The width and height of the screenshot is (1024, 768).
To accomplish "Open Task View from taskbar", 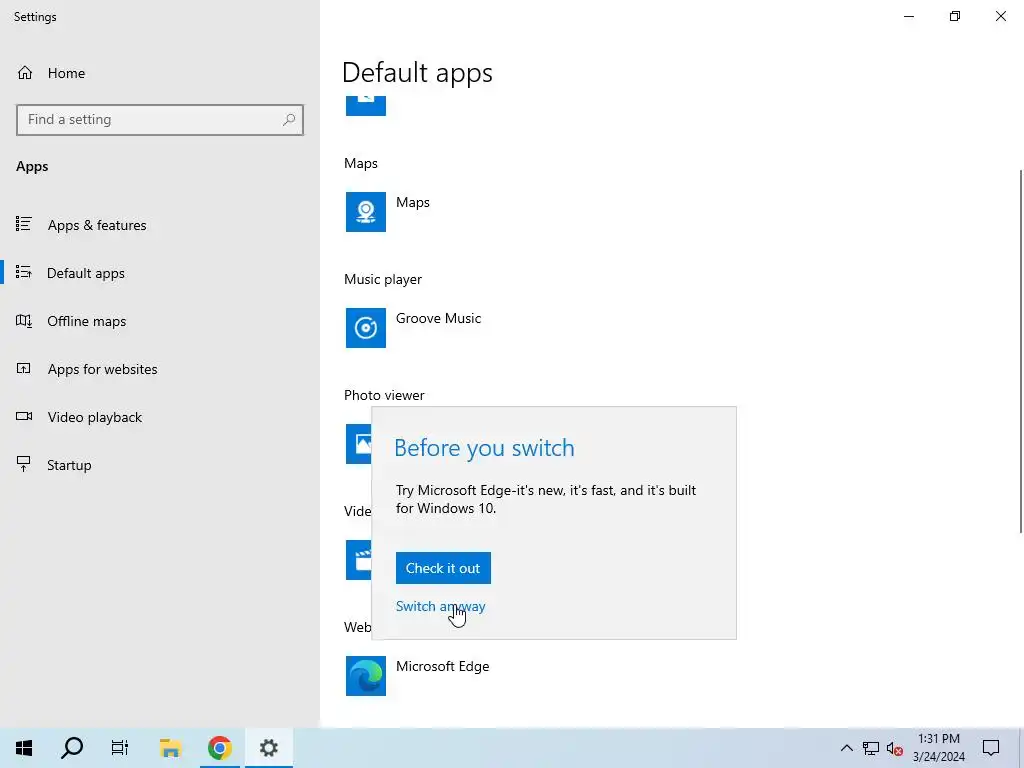I will [120, 748].
